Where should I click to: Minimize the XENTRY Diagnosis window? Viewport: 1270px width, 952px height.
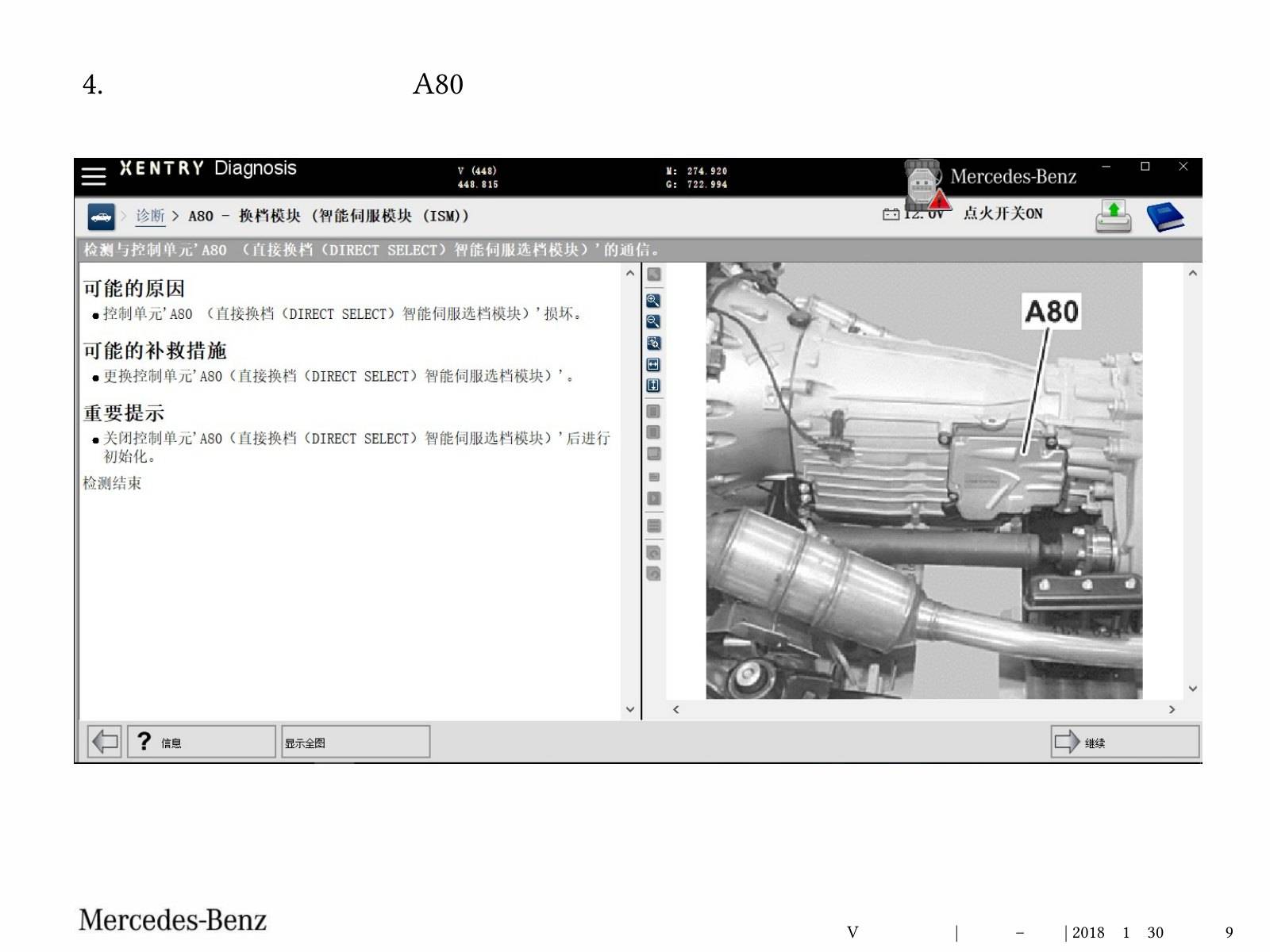pyautogui.click(x=1106, y=167)
